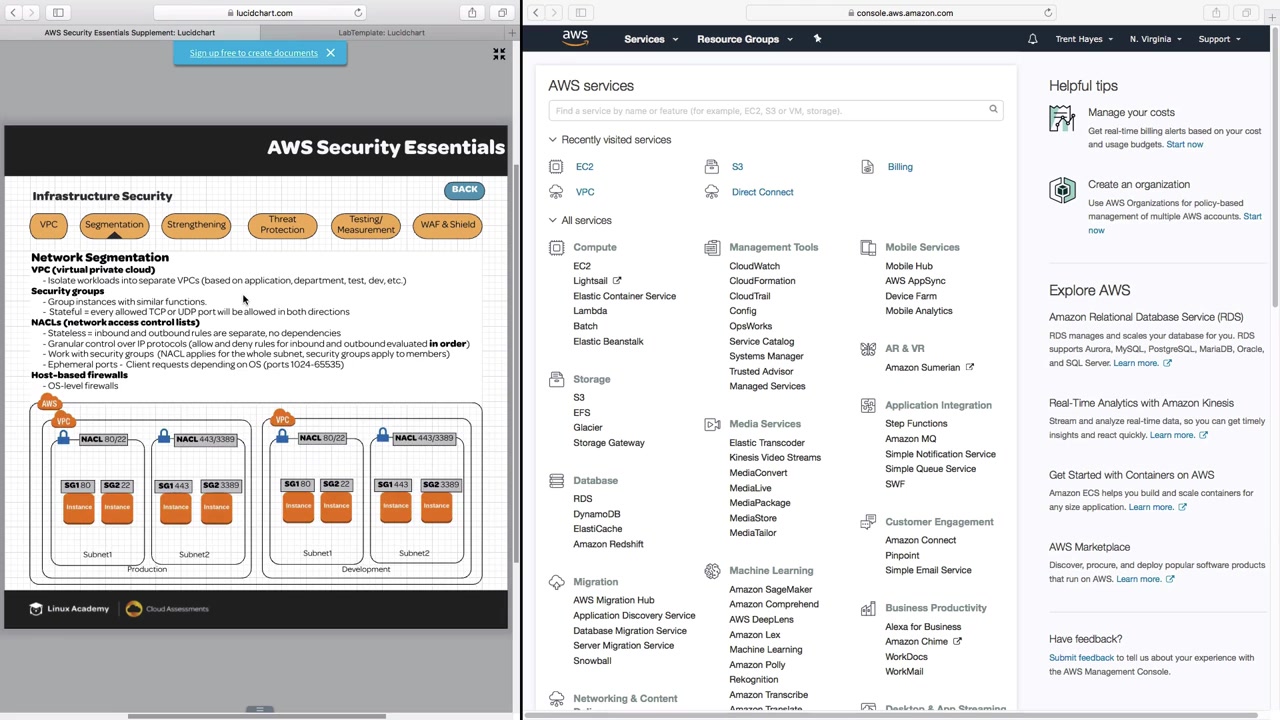Image resolution: width=1280 pixels, height=720 pixels.
Task: Show tab overview in Lucidchart browser window
Action: point(502,13)
